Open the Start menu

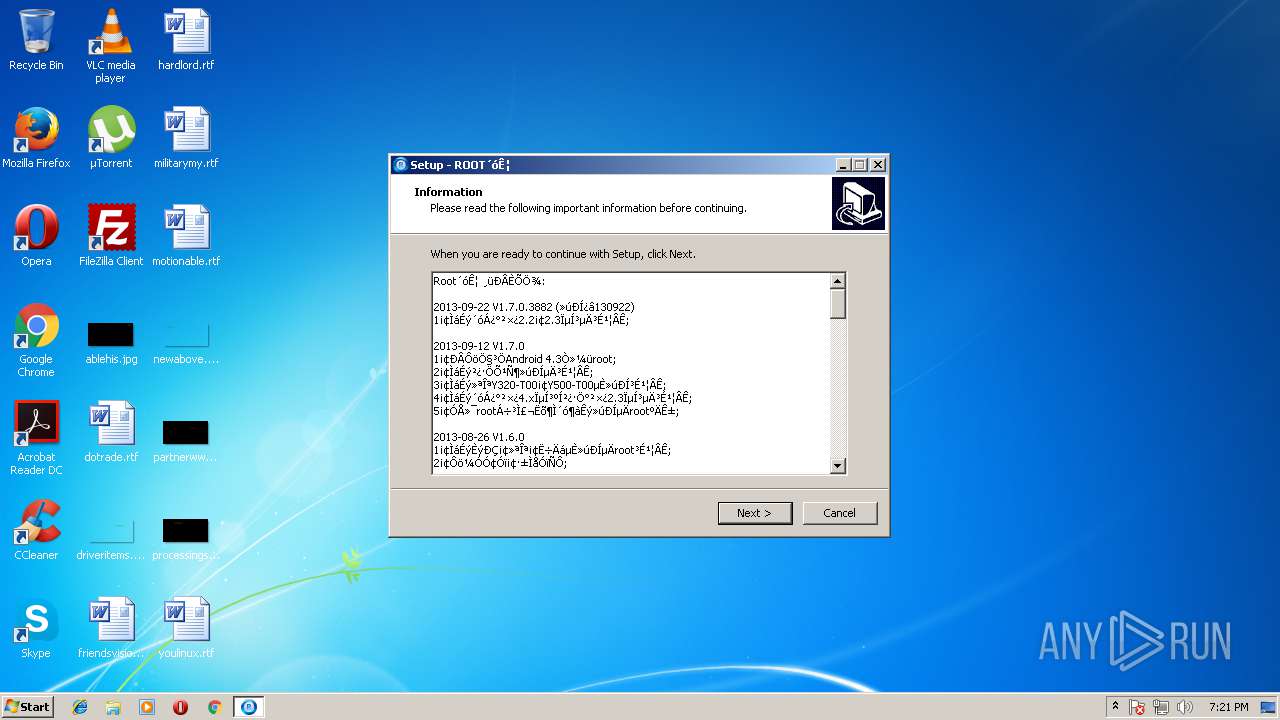coord(28,707)
